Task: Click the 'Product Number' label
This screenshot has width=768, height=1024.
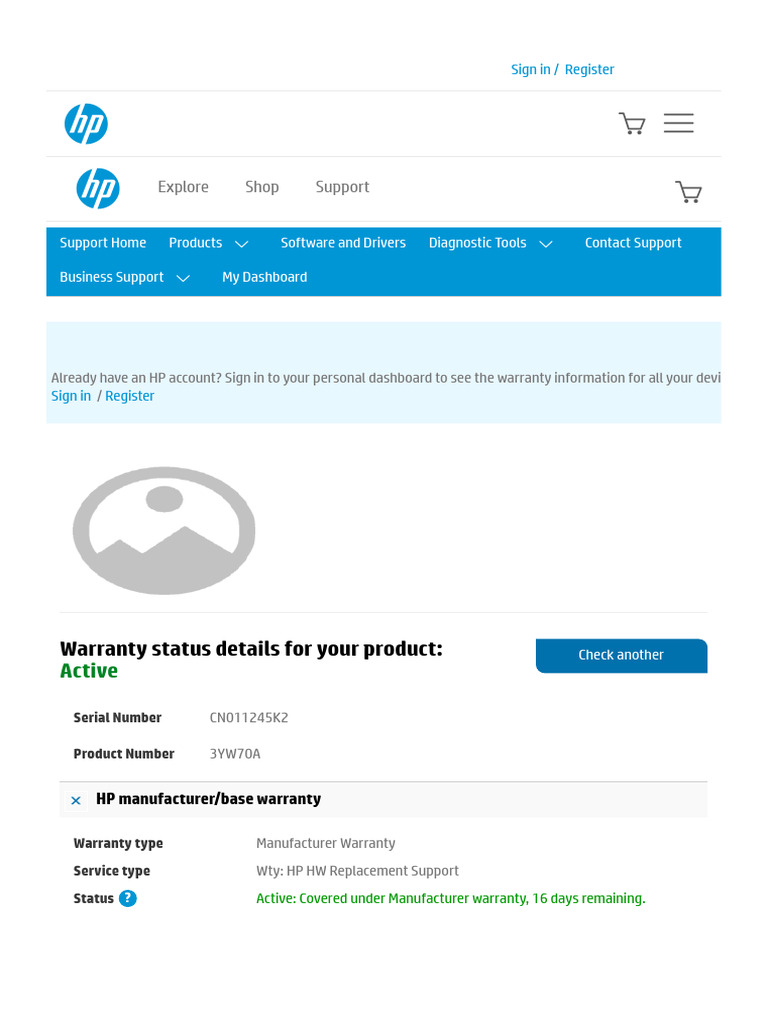Action: 123,754
